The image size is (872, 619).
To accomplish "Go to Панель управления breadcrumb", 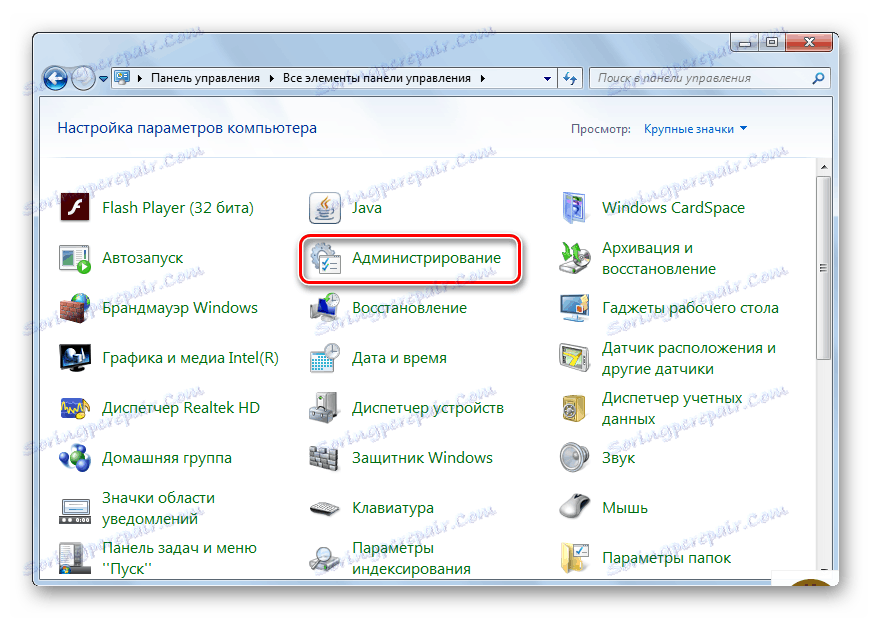I will (x=205, y=78).
